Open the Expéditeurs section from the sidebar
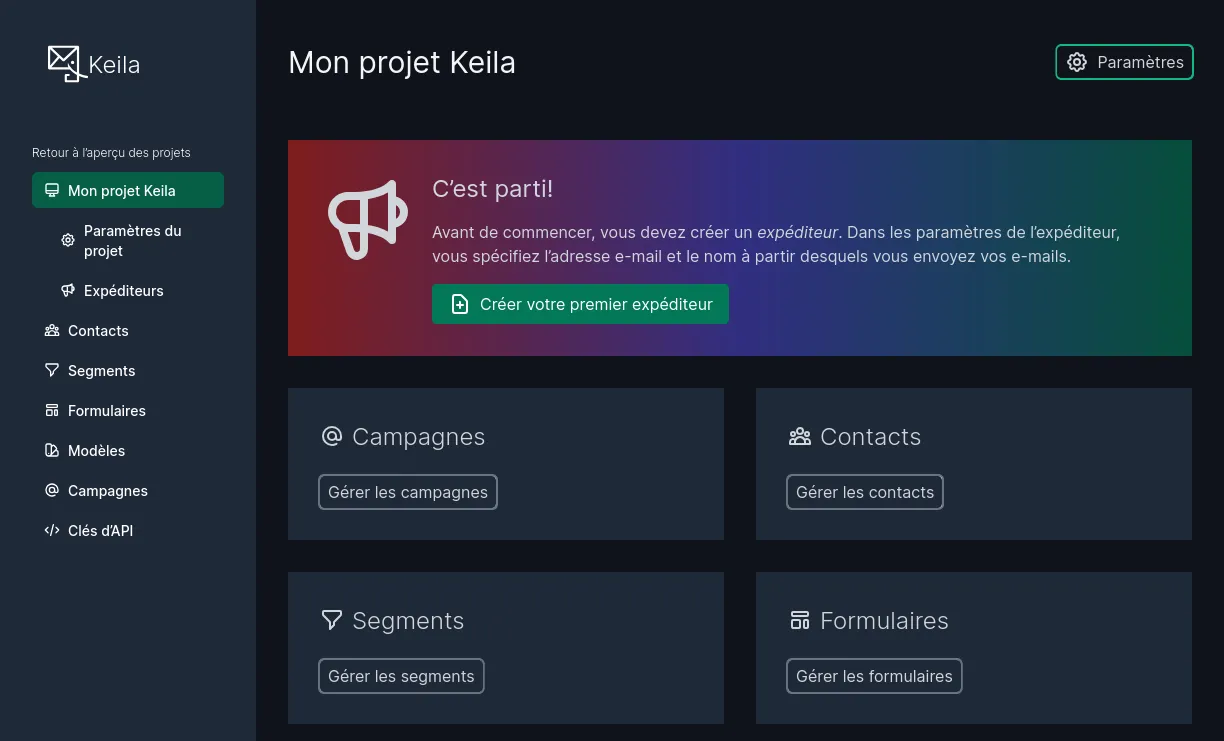Viewport: 1224px width, 741px height. click(124, 290)
